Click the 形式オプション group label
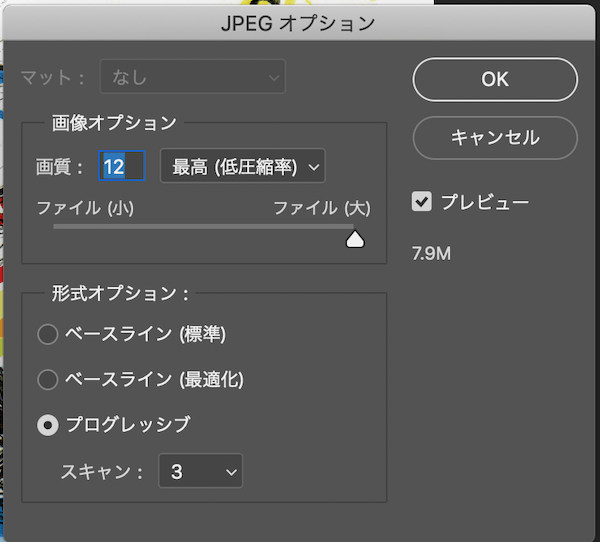The width and height of the screenshot is (600, 542). tap(121, 294)
